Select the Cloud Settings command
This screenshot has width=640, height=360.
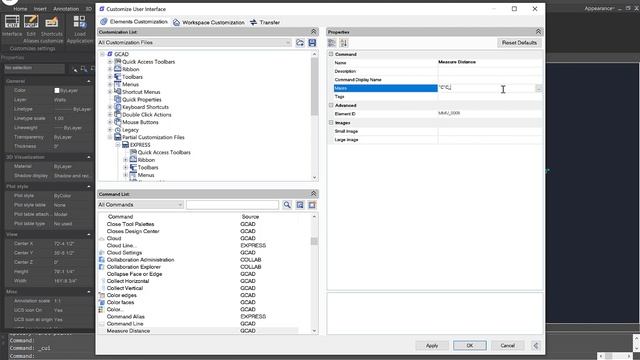[124, 253]
